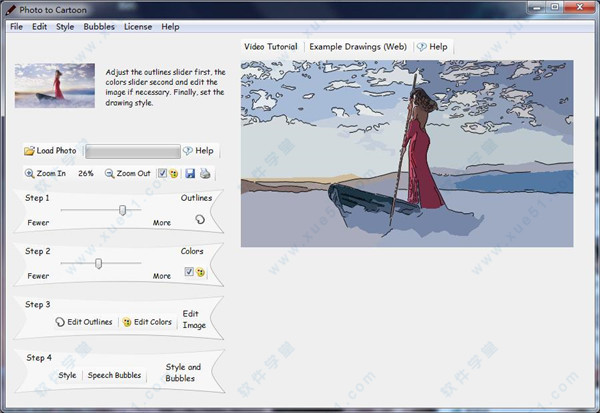Open the Help menu in menu bar
This screenshot has height=413, width=600.
(170, 27)
